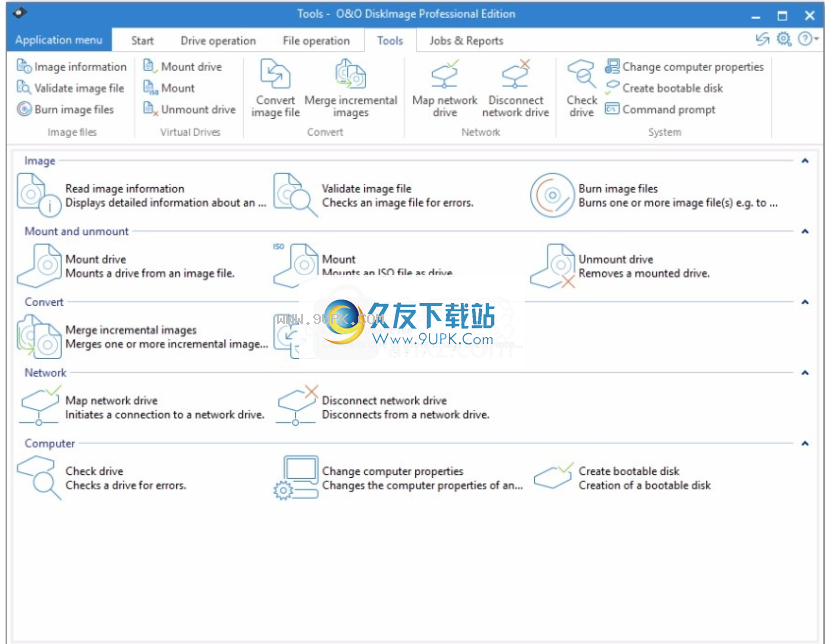Image resolution: width=825 pixels, height=644 pixels.
Task: Open the Jobs & Reports tab
Action: tap(466, 41)
